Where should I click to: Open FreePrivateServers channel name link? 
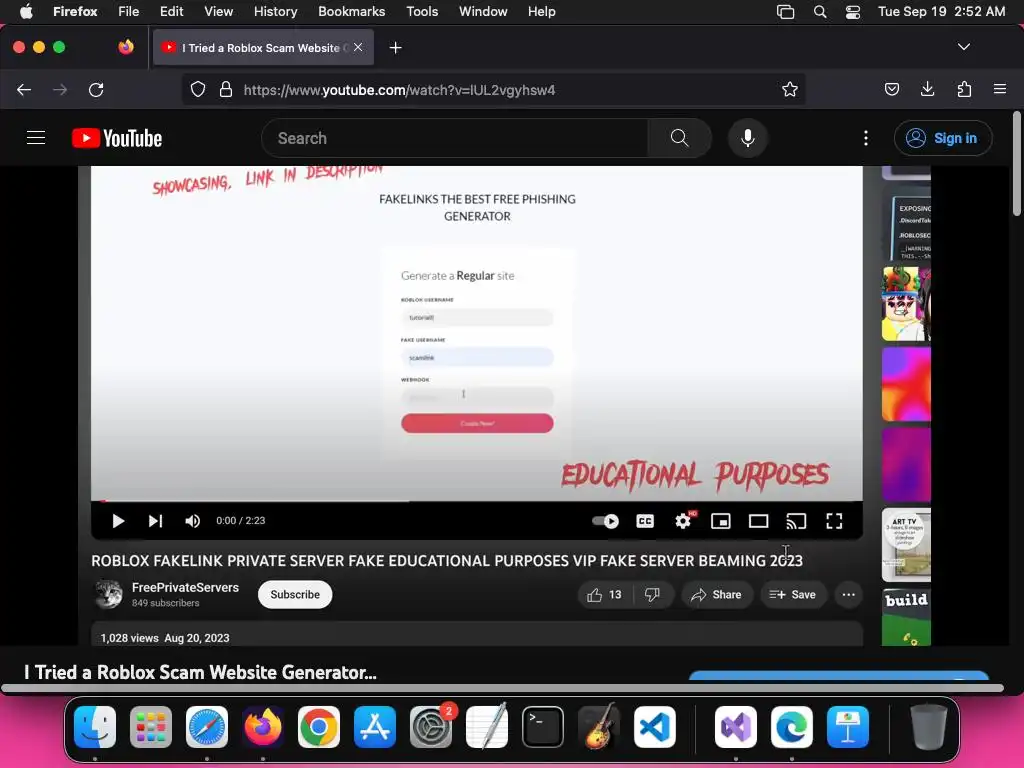click(x=185, y=588)
